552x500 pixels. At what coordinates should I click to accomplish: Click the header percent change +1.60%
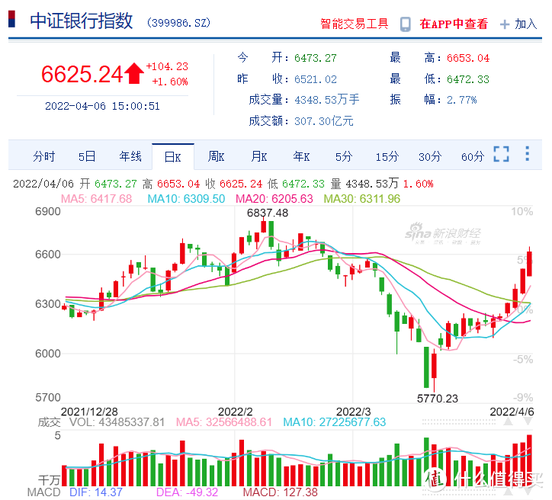point(170,82)
